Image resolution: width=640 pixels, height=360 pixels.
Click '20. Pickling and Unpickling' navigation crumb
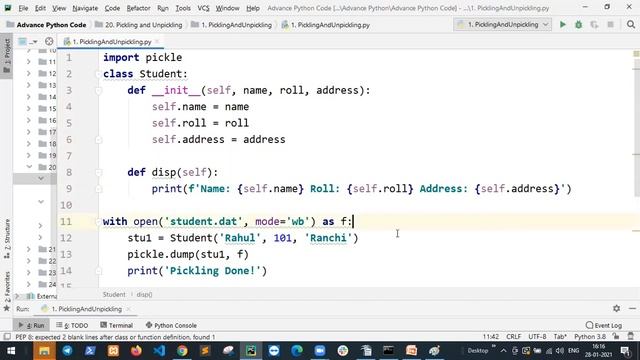tap(139, 25)
